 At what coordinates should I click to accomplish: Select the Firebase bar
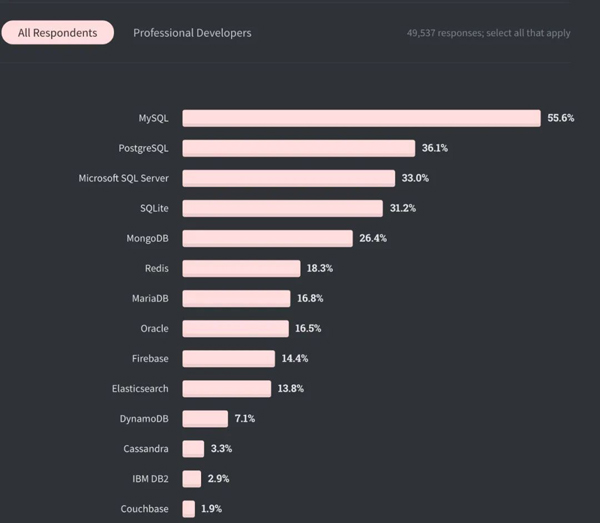(x=228, y=358)
